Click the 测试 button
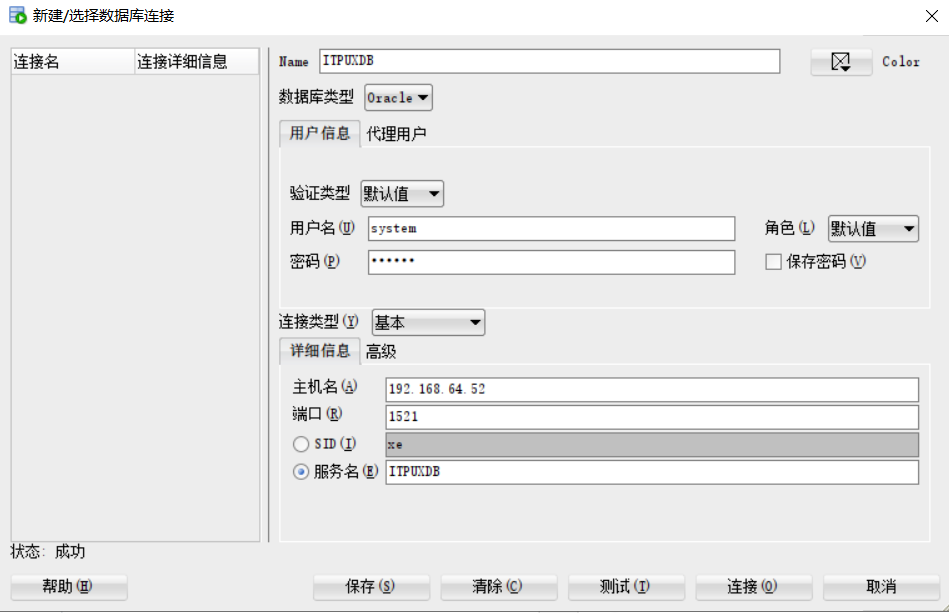949x613 pixels. (x=626, y=586)
